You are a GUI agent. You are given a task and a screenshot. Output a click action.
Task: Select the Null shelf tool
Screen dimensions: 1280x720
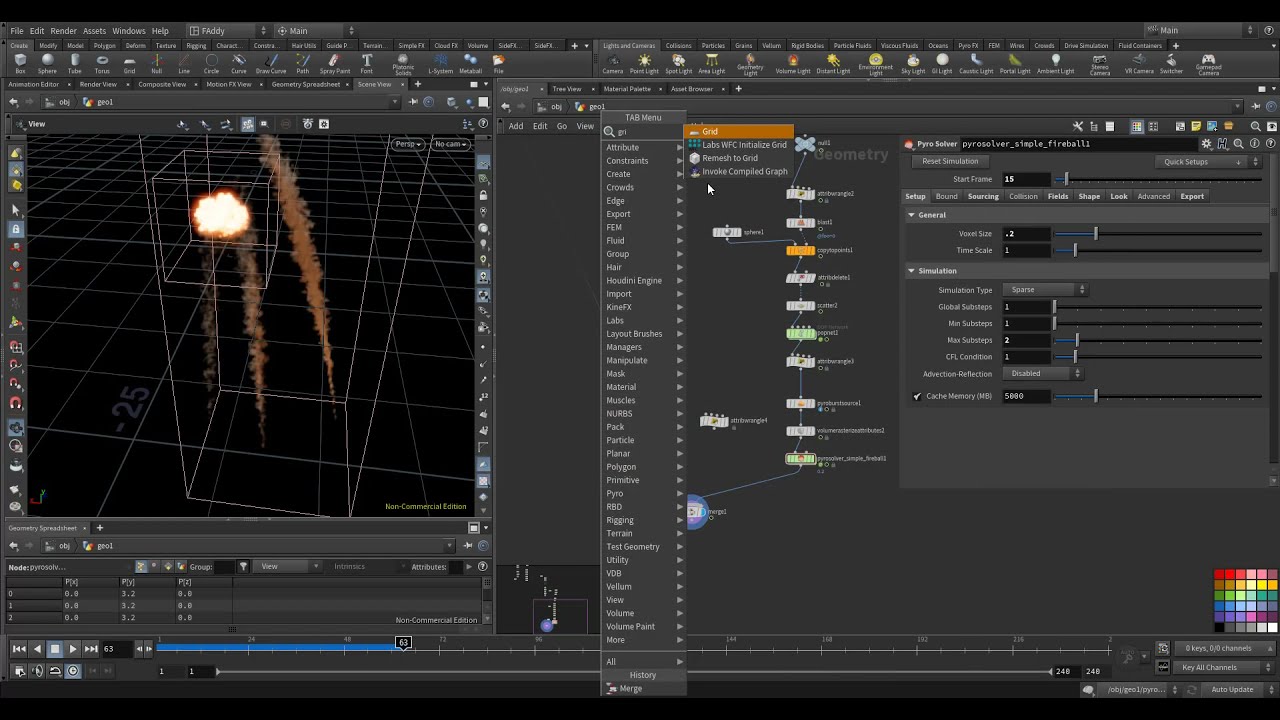(x=156, y=64)
